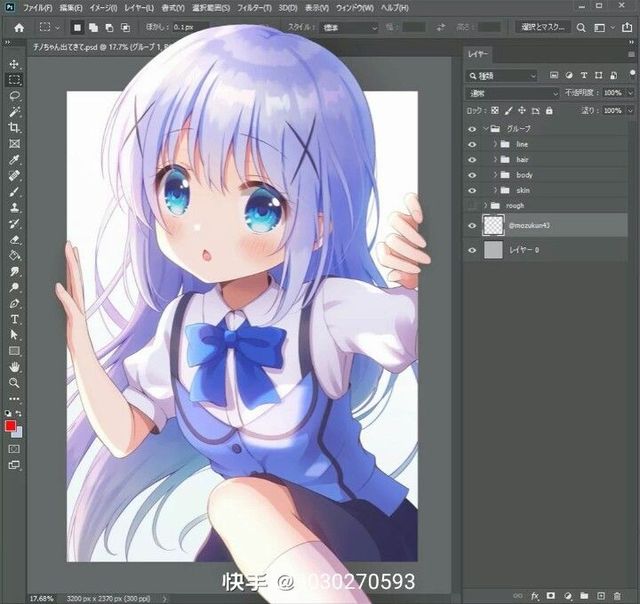640x604 pixels.
Task: Select the Brush tool
Action: click(x=14, y=192)
